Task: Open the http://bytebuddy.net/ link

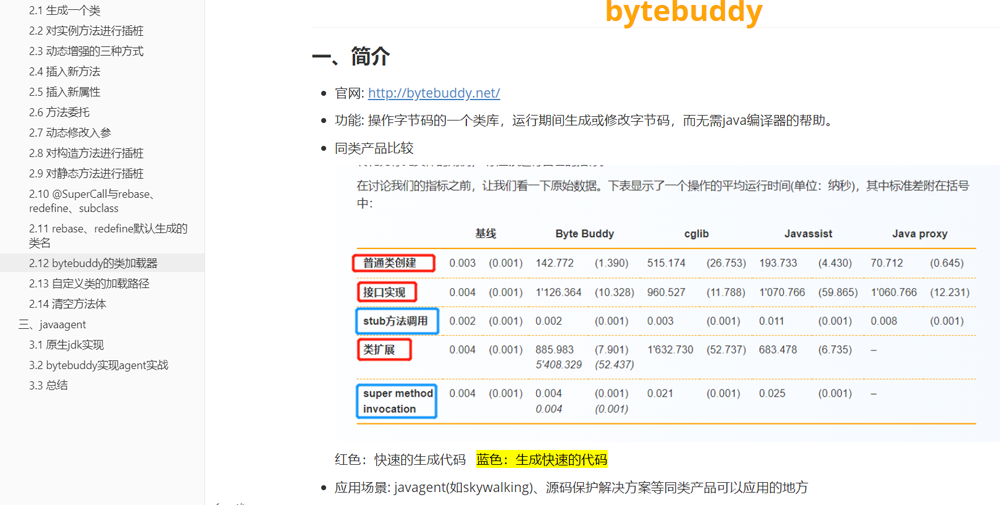Action: click(x=434, y=93)
